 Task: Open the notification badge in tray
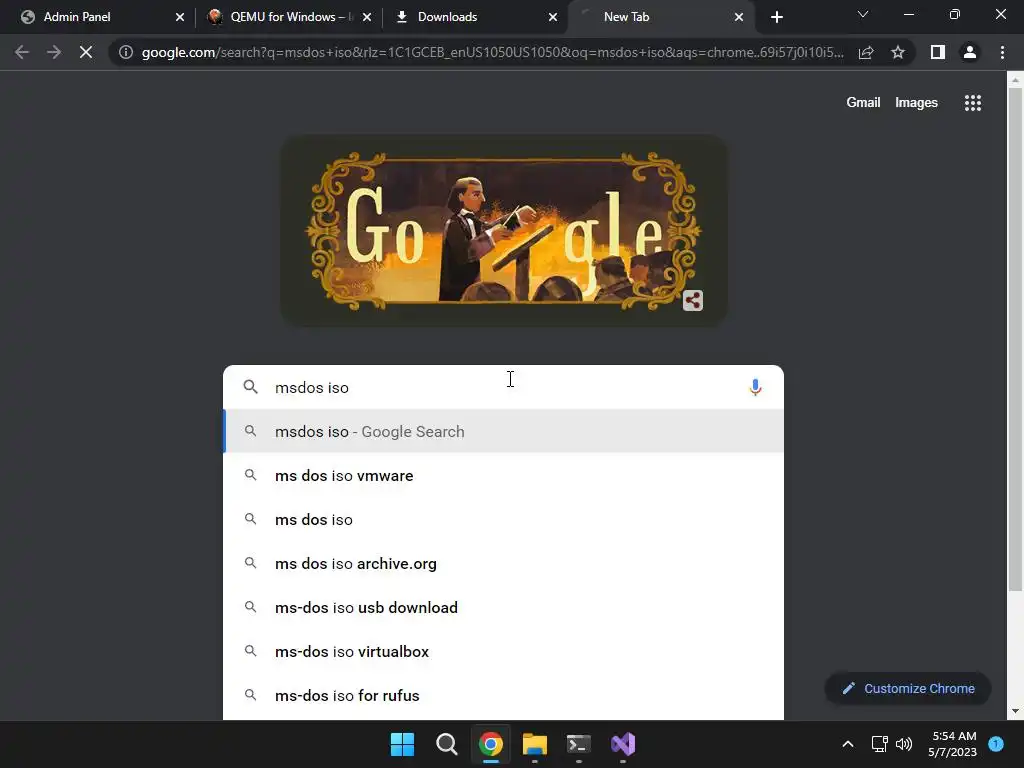(996, 744)
